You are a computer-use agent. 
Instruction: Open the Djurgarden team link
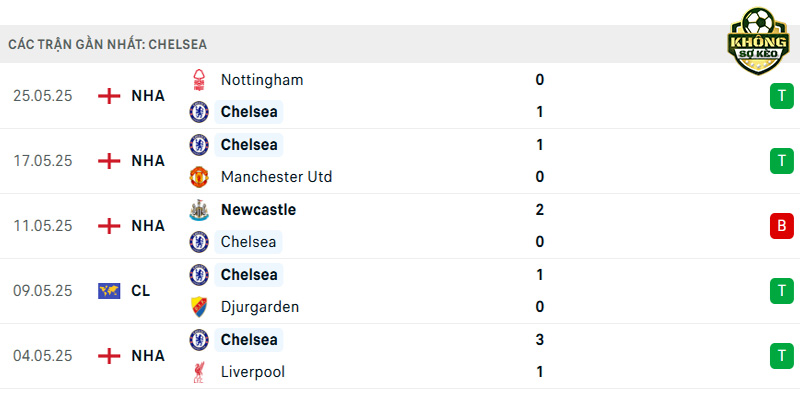coord(260,307)
